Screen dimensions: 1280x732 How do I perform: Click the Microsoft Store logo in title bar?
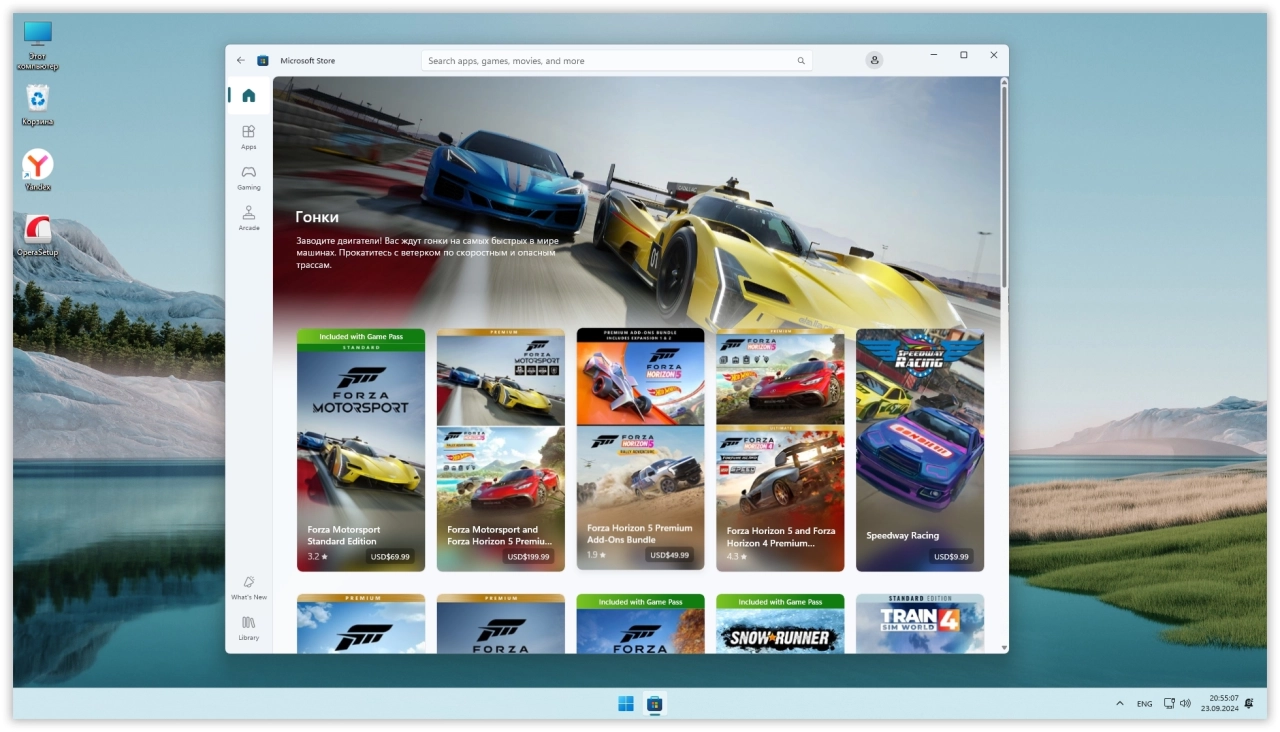[263, 60]
